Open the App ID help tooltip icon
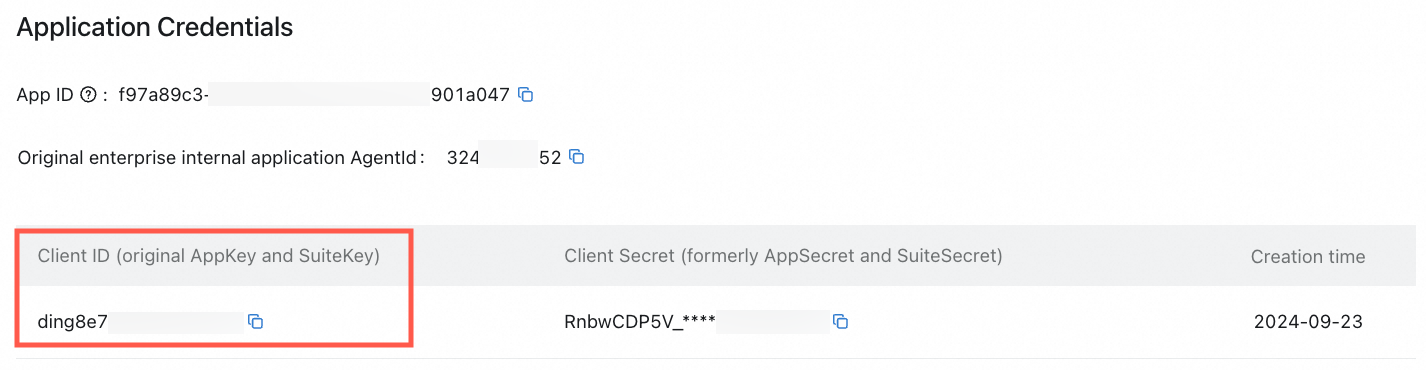This screenshot has width=1426, height=370. click(88, 95)
